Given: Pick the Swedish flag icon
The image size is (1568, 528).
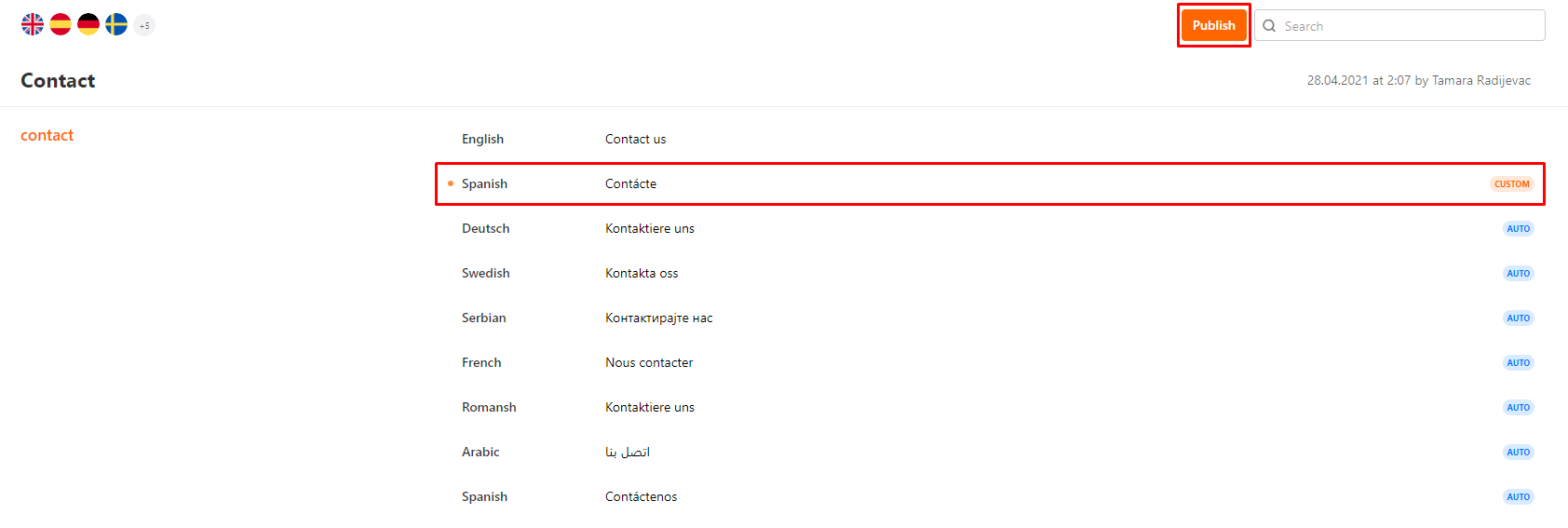Looking at the screenshot, I should point(116,24).
